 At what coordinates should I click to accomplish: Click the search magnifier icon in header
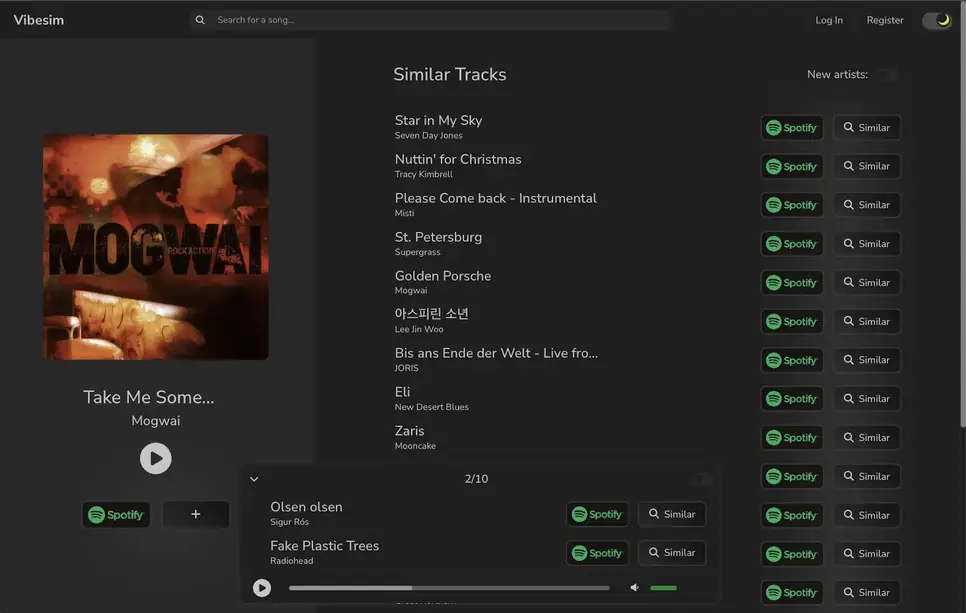point(200,20)
